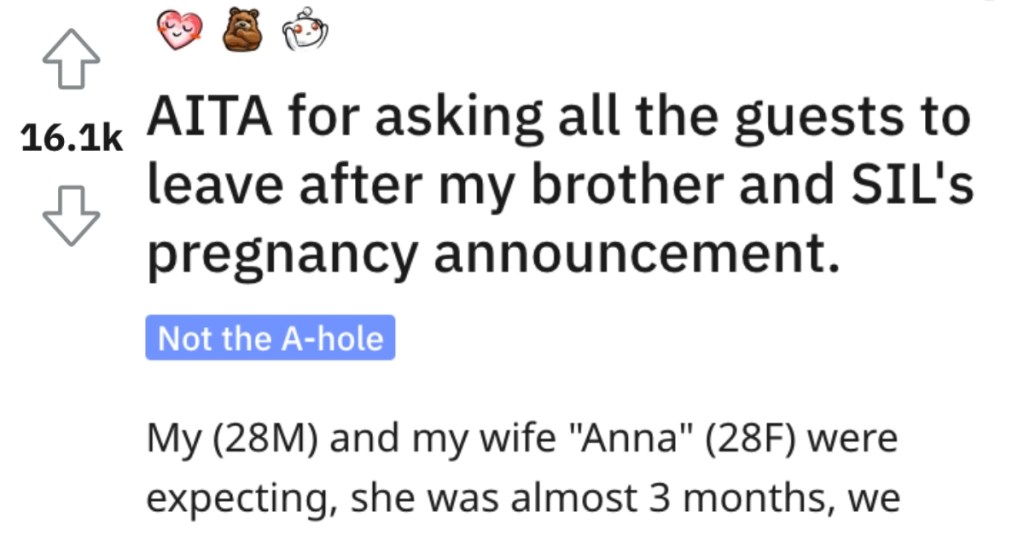Click the Snoo facepalm award icon

304,29
